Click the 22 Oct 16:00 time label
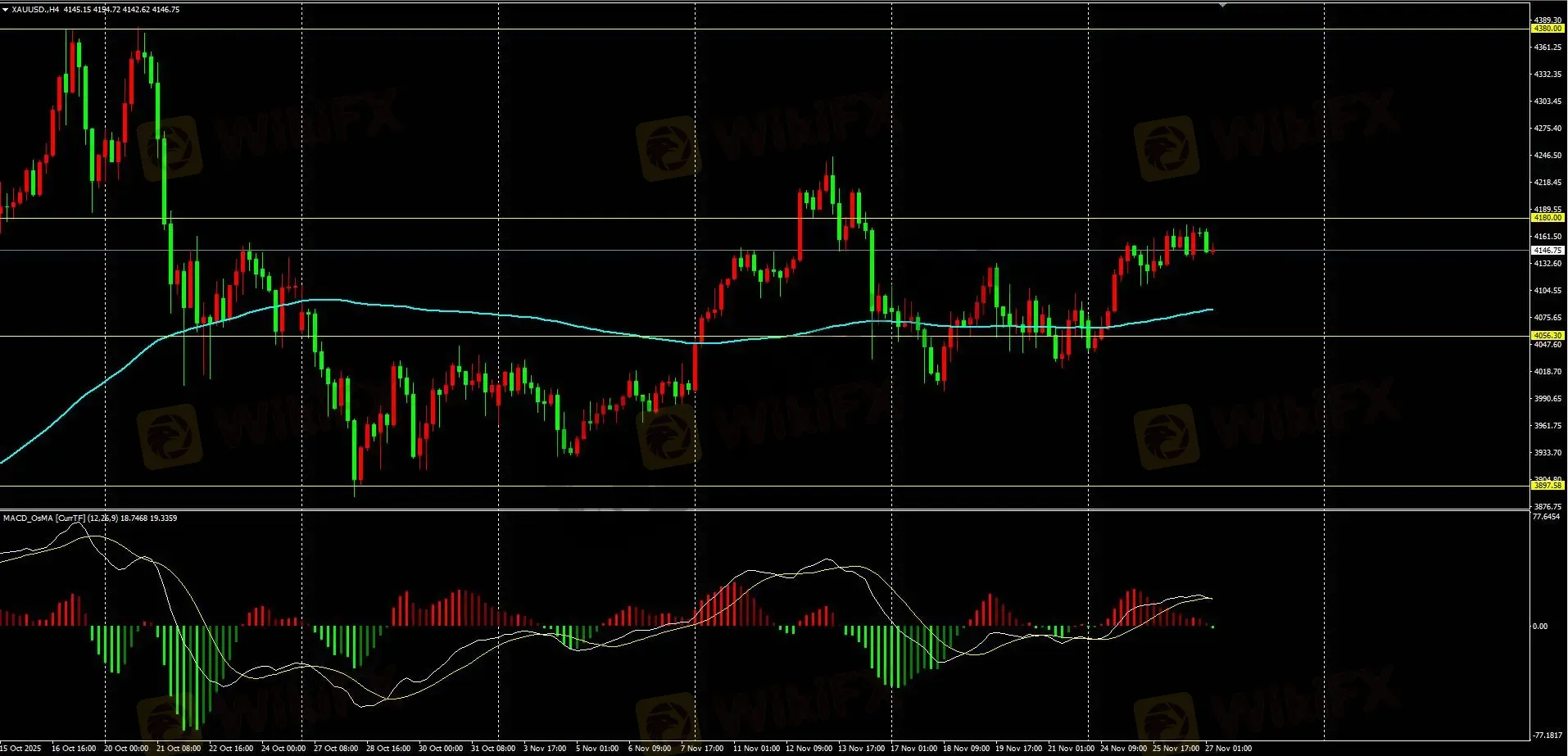The width and height of the screenshot is (1568, 756). click(231, 748)
